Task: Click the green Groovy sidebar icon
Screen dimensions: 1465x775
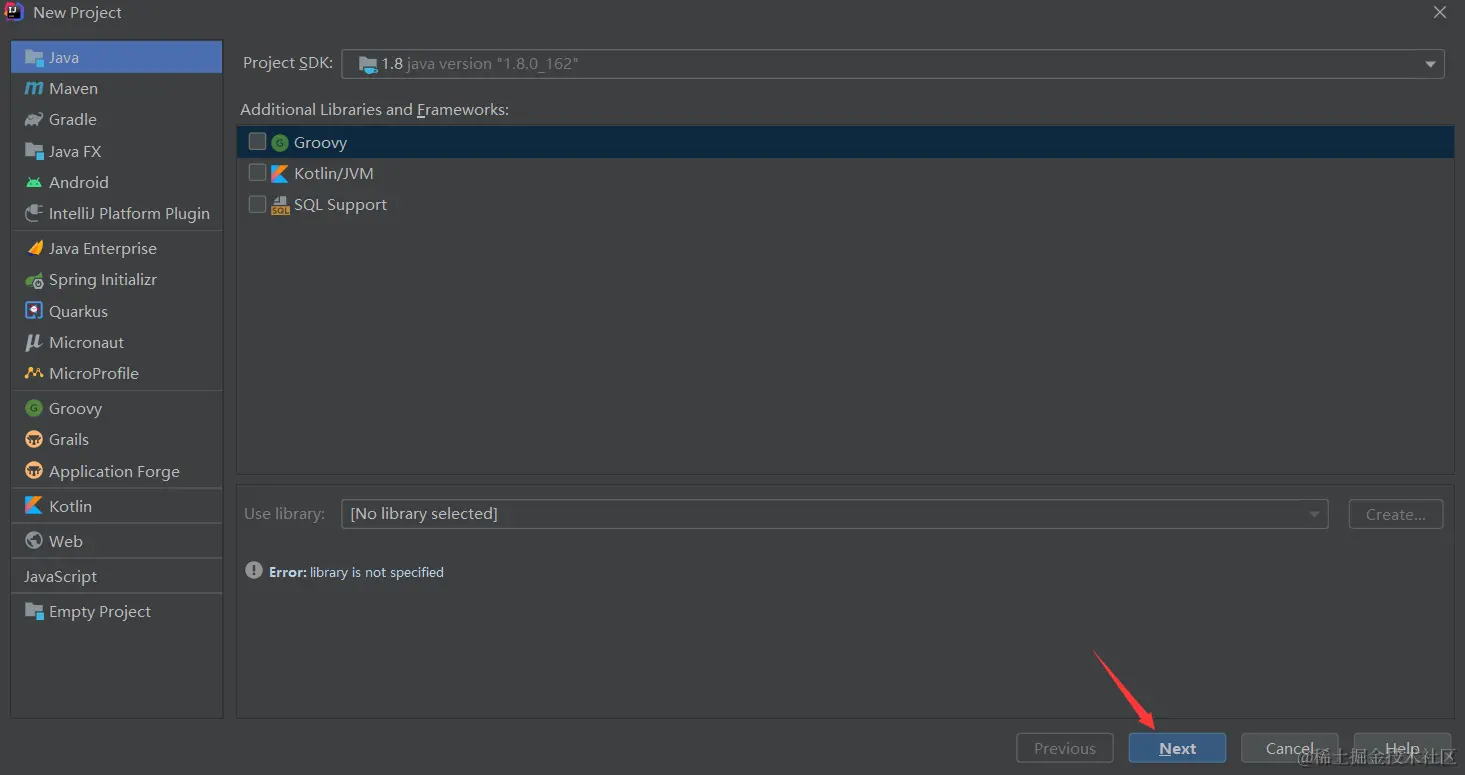Action: click(x=34, y=408)
